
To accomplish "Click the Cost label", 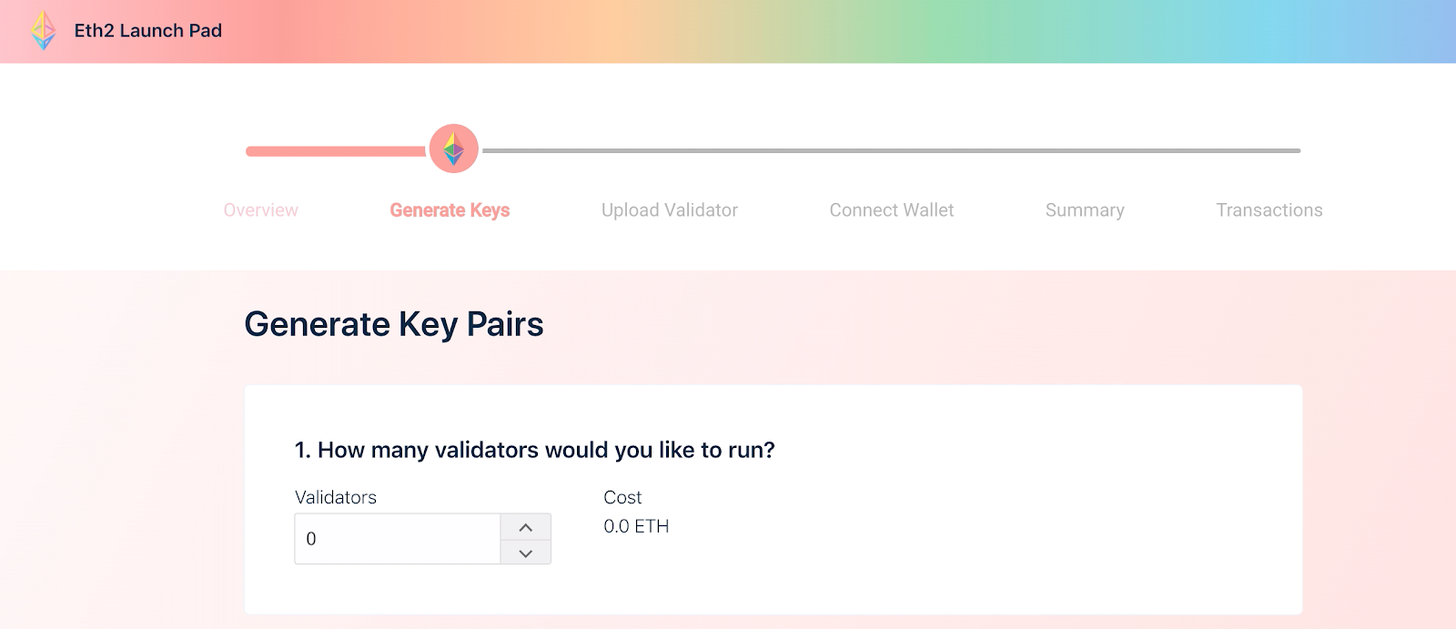I will click(622, 497).
